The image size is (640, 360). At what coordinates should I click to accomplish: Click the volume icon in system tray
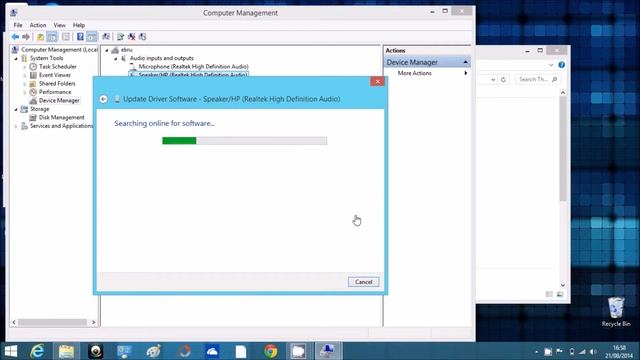pyautogui.click(x=593, y=351)
